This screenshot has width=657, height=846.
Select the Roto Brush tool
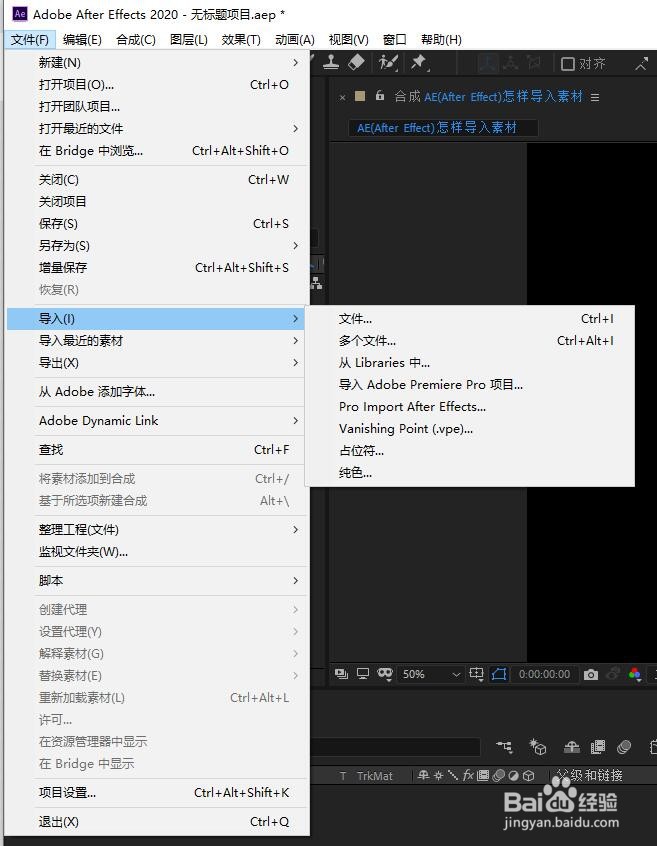[388, 63]
